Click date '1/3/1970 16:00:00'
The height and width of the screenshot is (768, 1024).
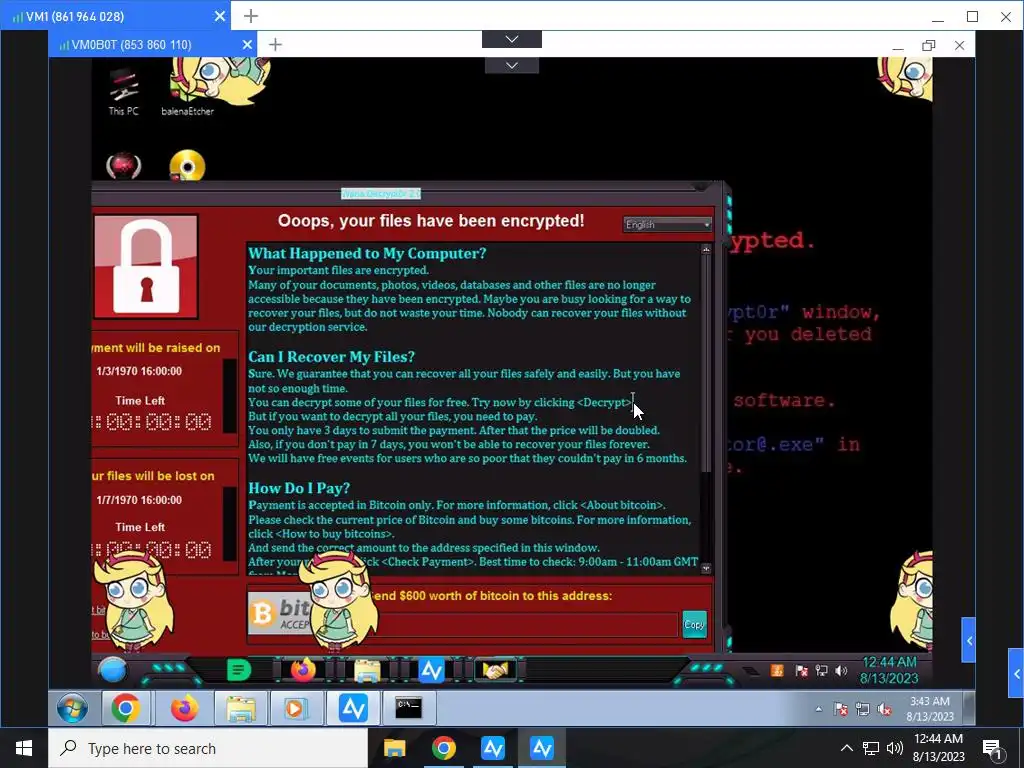tap(139, 371)
